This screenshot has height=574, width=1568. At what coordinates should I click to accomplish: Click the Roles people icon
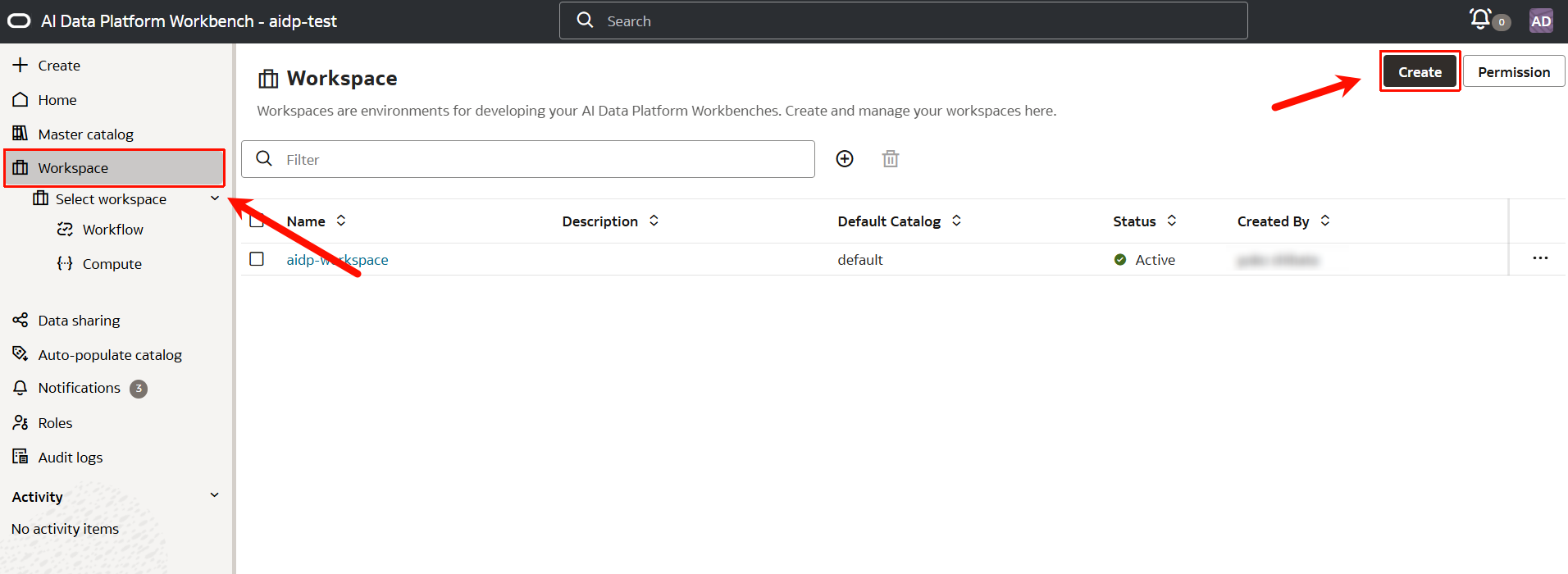21,422
